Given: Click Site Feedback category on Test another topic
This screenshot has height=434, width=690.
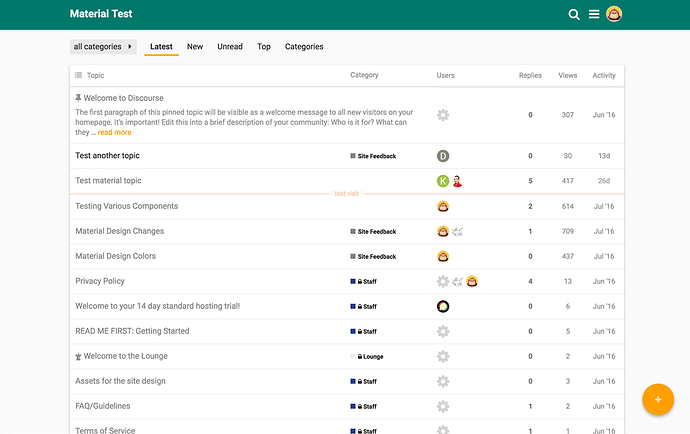Looking at the screenshot, I should coord(374,156).
